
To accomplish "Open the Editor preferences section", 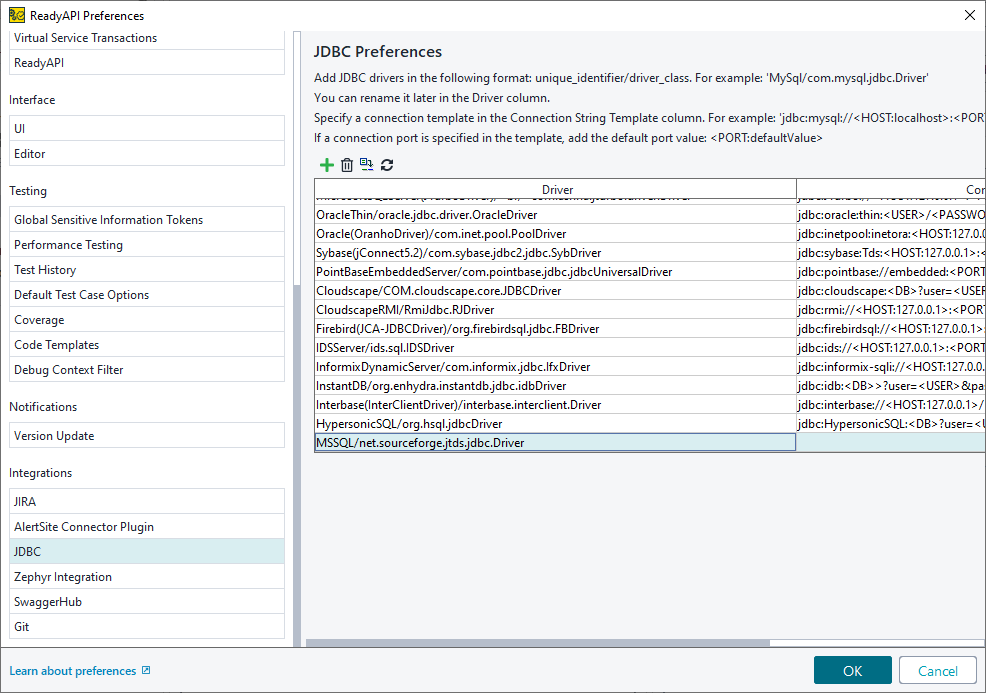I will (x=146, y=153).
